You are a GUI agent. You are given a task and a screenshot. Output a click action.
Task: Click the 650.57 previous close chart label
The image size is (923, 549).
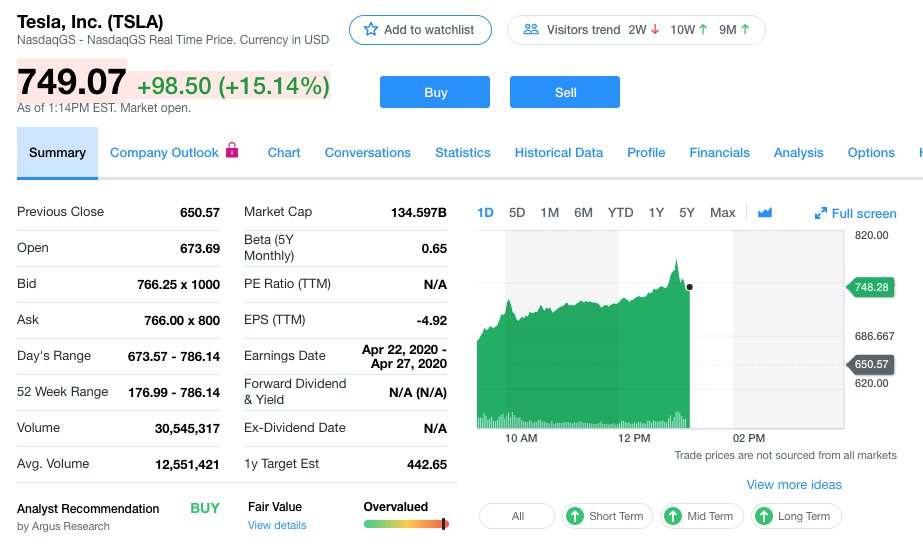[x=871, y=364]
